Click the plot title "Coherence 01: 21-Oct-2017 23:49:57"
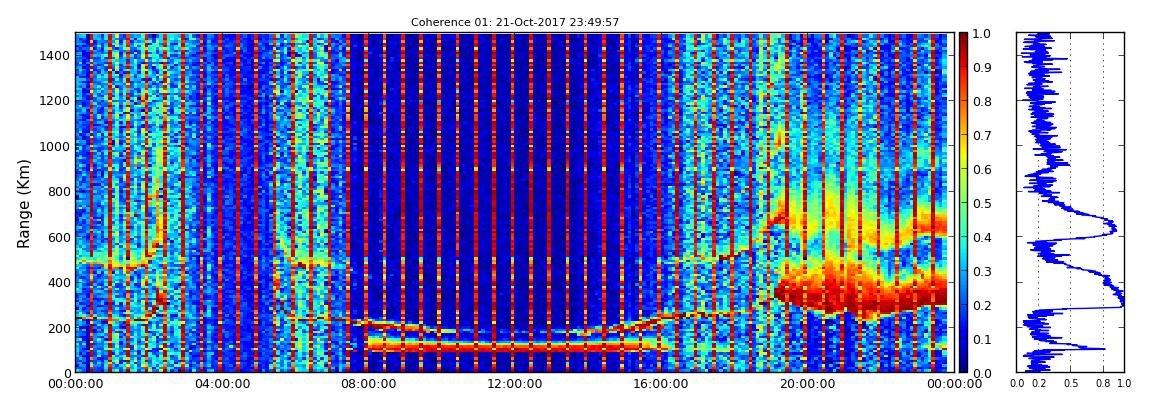 (x=515, y=22)
